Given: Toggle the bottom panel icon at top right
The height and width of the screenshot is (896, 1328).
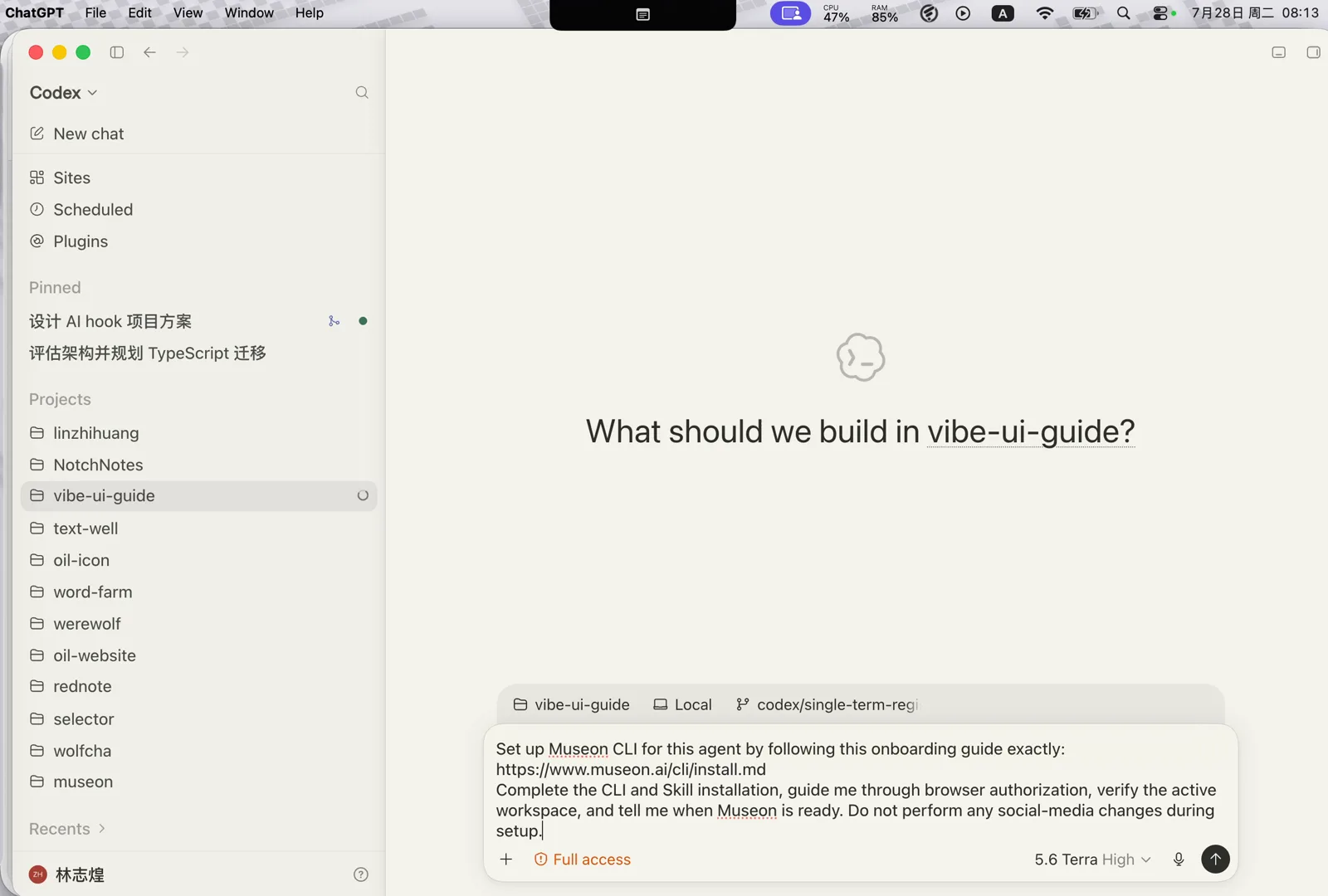Looking at the screenshot, I should (1279, 52).
